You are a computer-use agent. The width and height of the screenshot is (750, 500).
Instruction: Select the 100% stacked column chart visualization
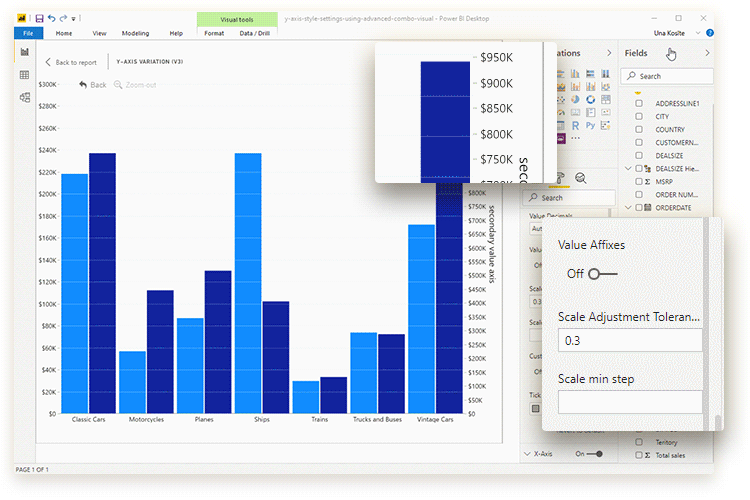pyautogui.click(x=606, y=74)
